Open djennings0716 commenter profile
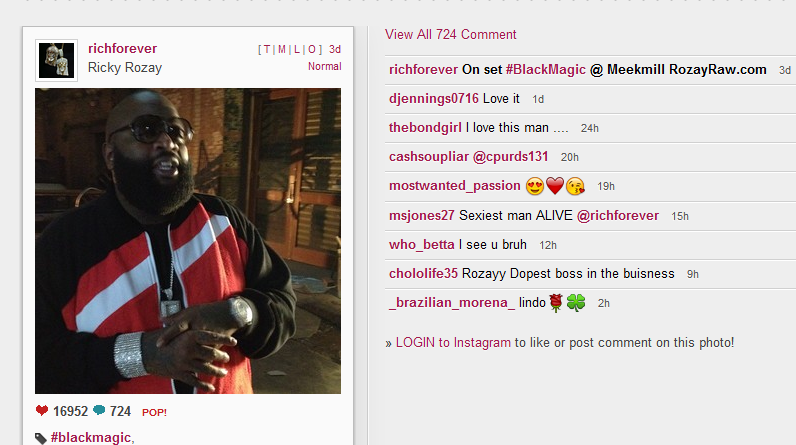This screenshot has width=796, height=445. (x=434, y=98)
